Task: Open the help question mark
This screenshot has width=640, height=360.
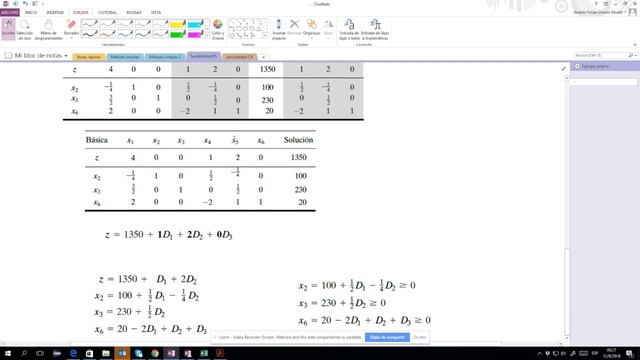Action: pyautogui.click(x=596, y=4)
